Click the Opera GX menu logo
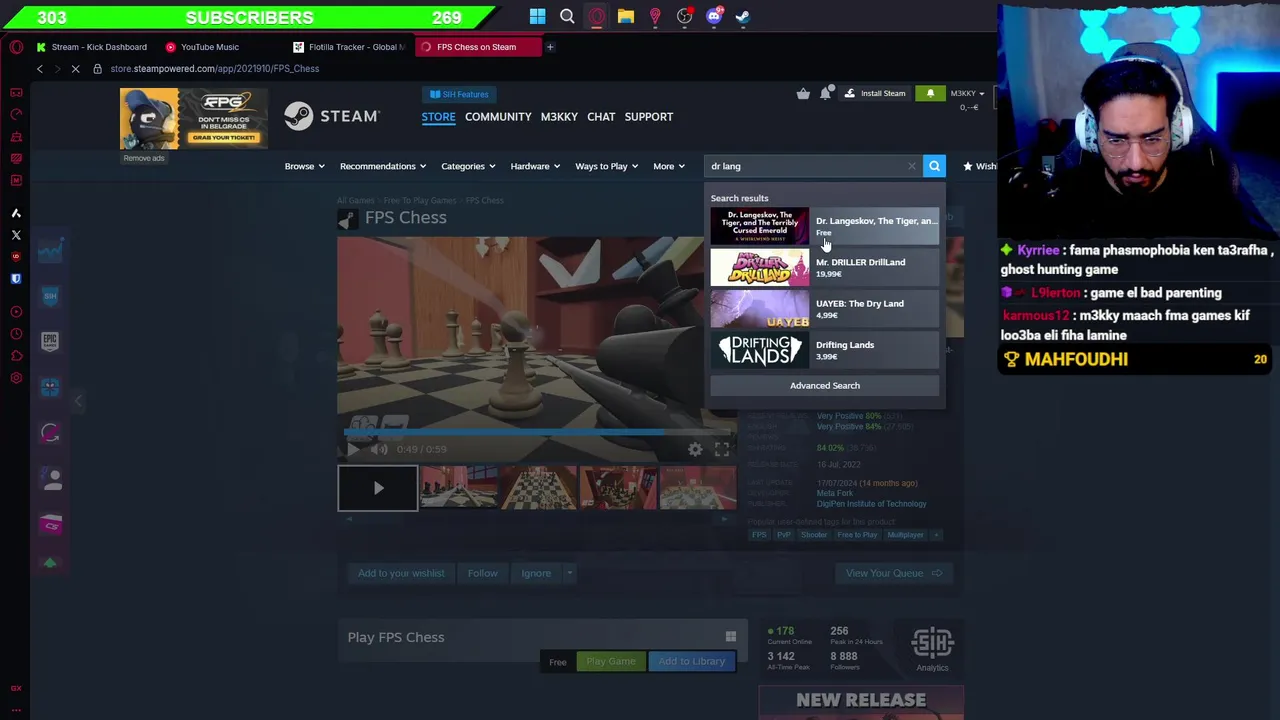The height and width of the screenshot is (720, 1280). tap(16, 47)
